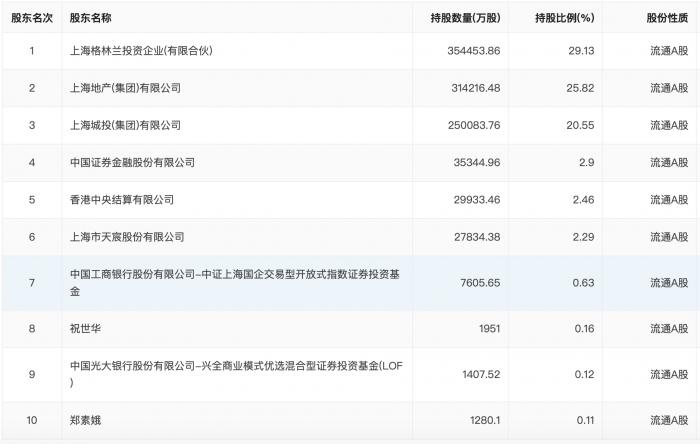Click rank number 4 cell
Viewport: 700px width, 444px height.
(x=32, y=162)
